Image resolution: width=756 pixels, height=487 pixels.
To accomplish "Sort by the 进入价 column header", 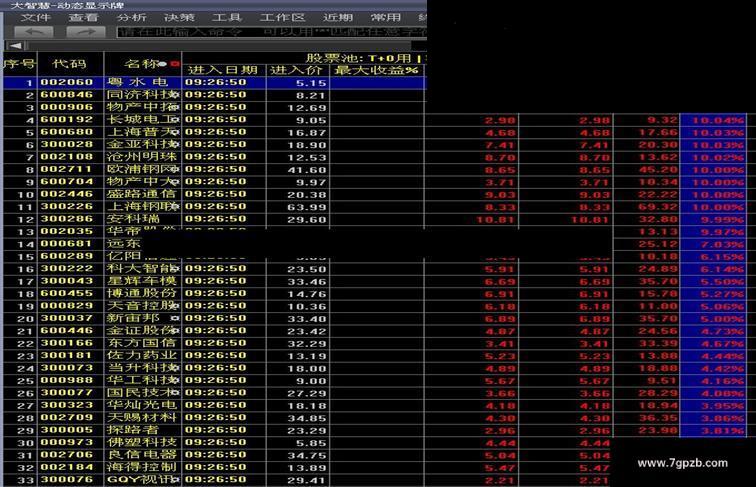I will (297, 70).
